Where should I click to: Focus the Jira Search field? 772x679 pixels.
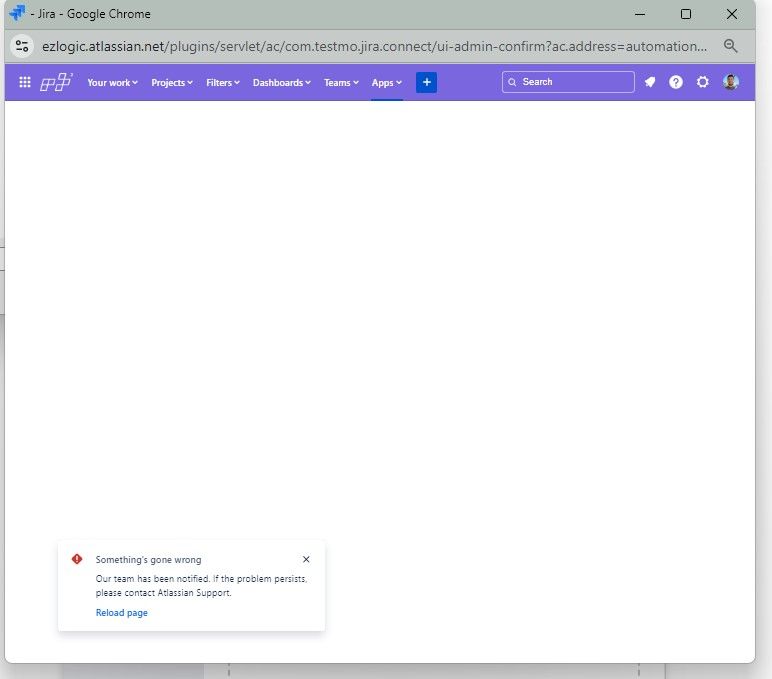pos(568,82)
